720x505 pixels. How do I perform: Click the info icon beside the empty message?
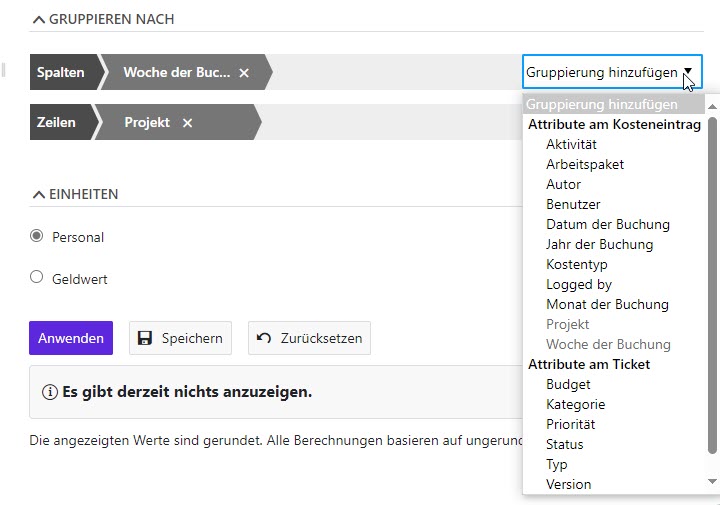(50, 392)
